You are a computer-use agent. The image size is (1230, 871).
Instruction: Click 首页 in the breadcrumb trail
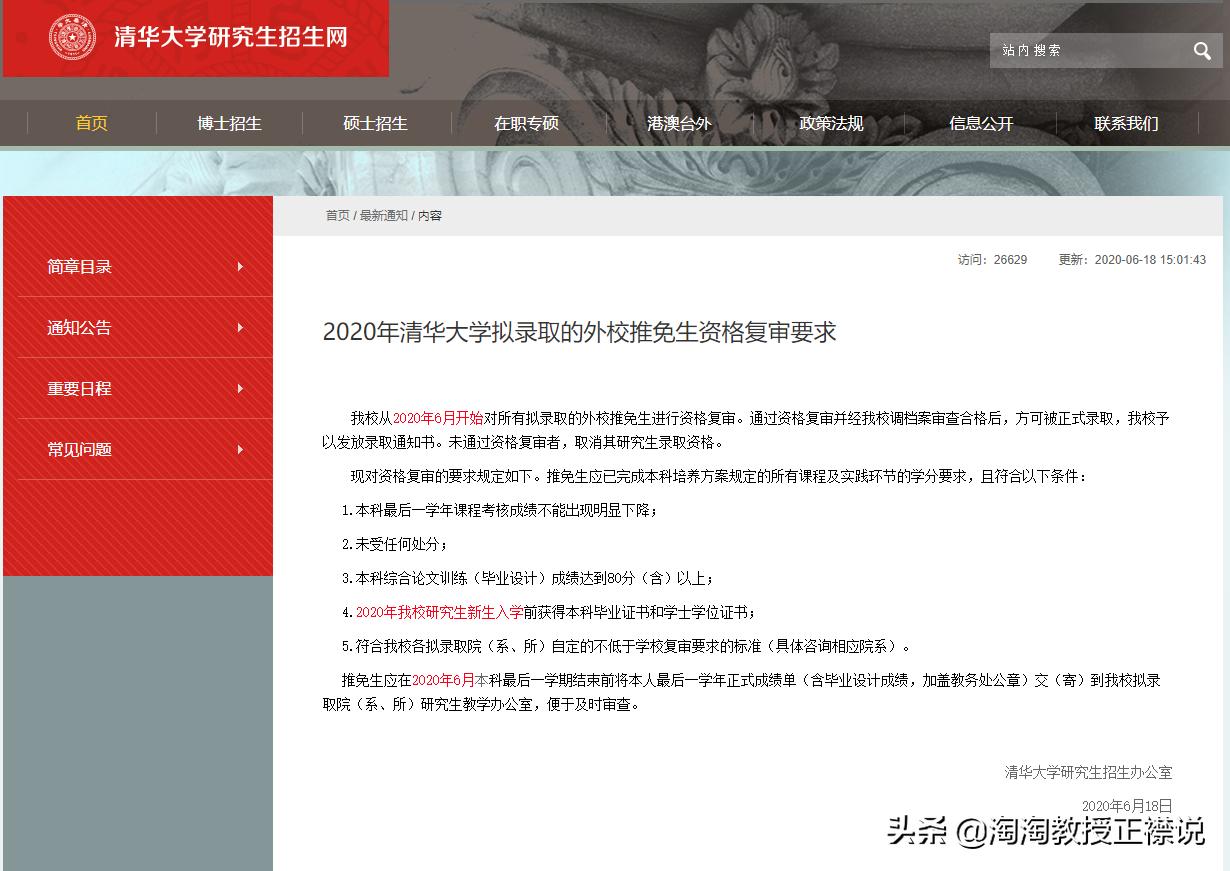337,215
